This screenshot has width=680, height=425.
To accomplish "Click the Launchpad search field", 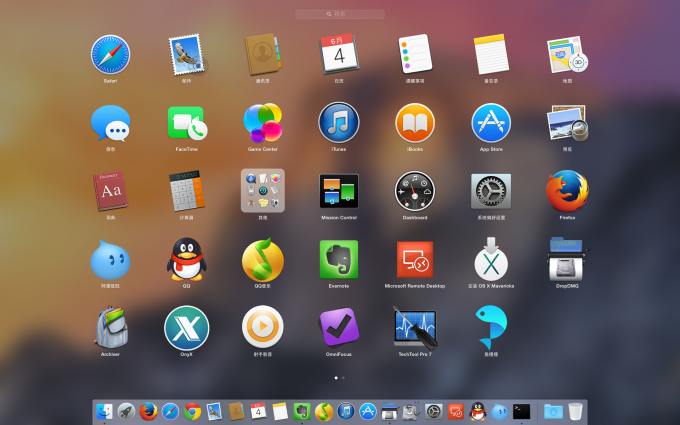I will coord(340,14).
